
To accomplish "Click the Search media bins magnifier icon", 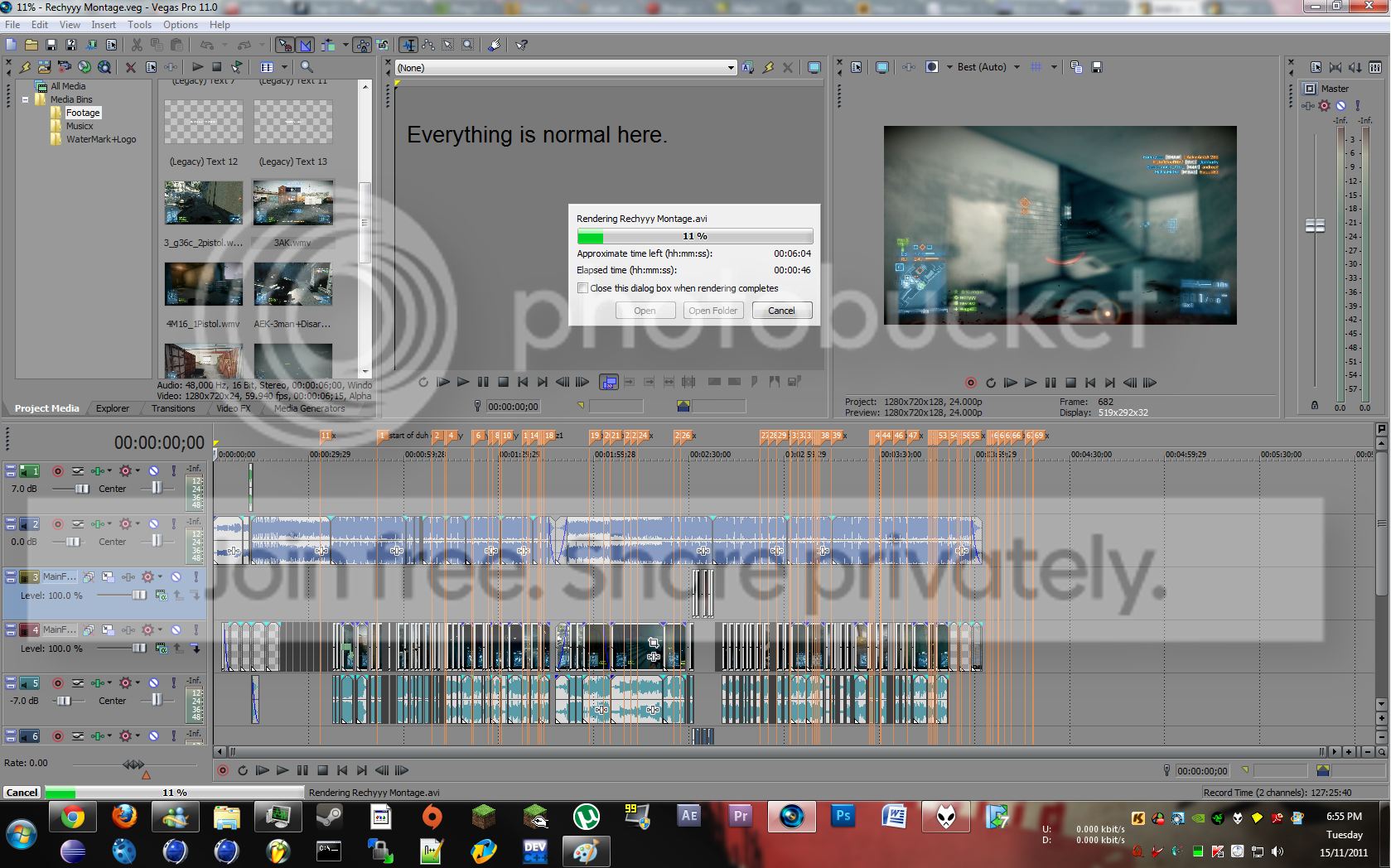I will click(x=307, y=67).
